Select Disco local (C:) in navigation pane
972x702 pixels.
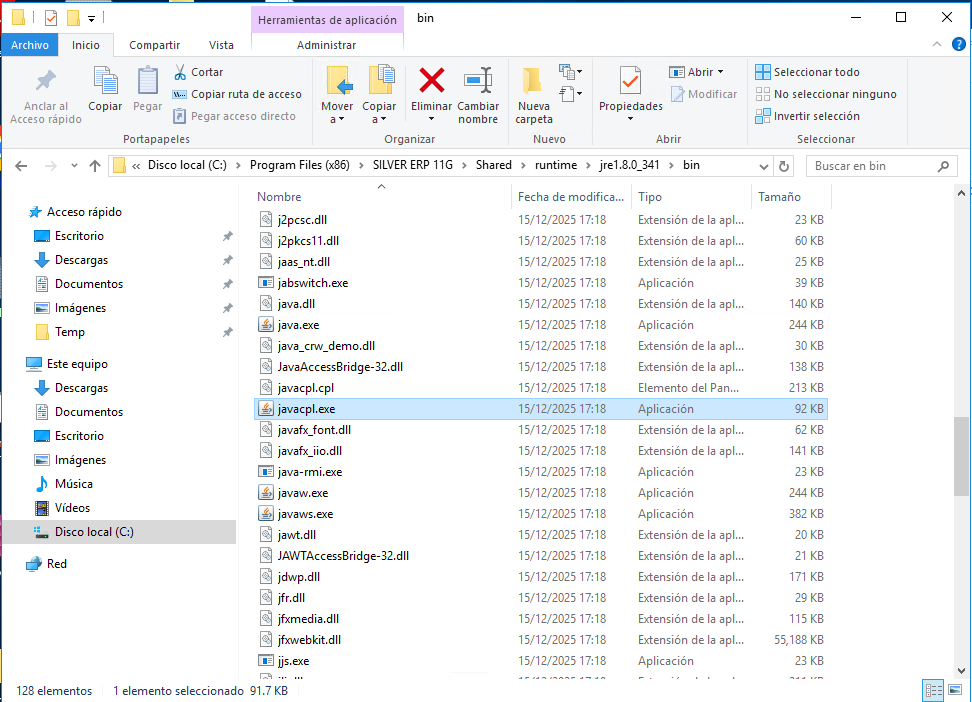[x=119, y=531]
